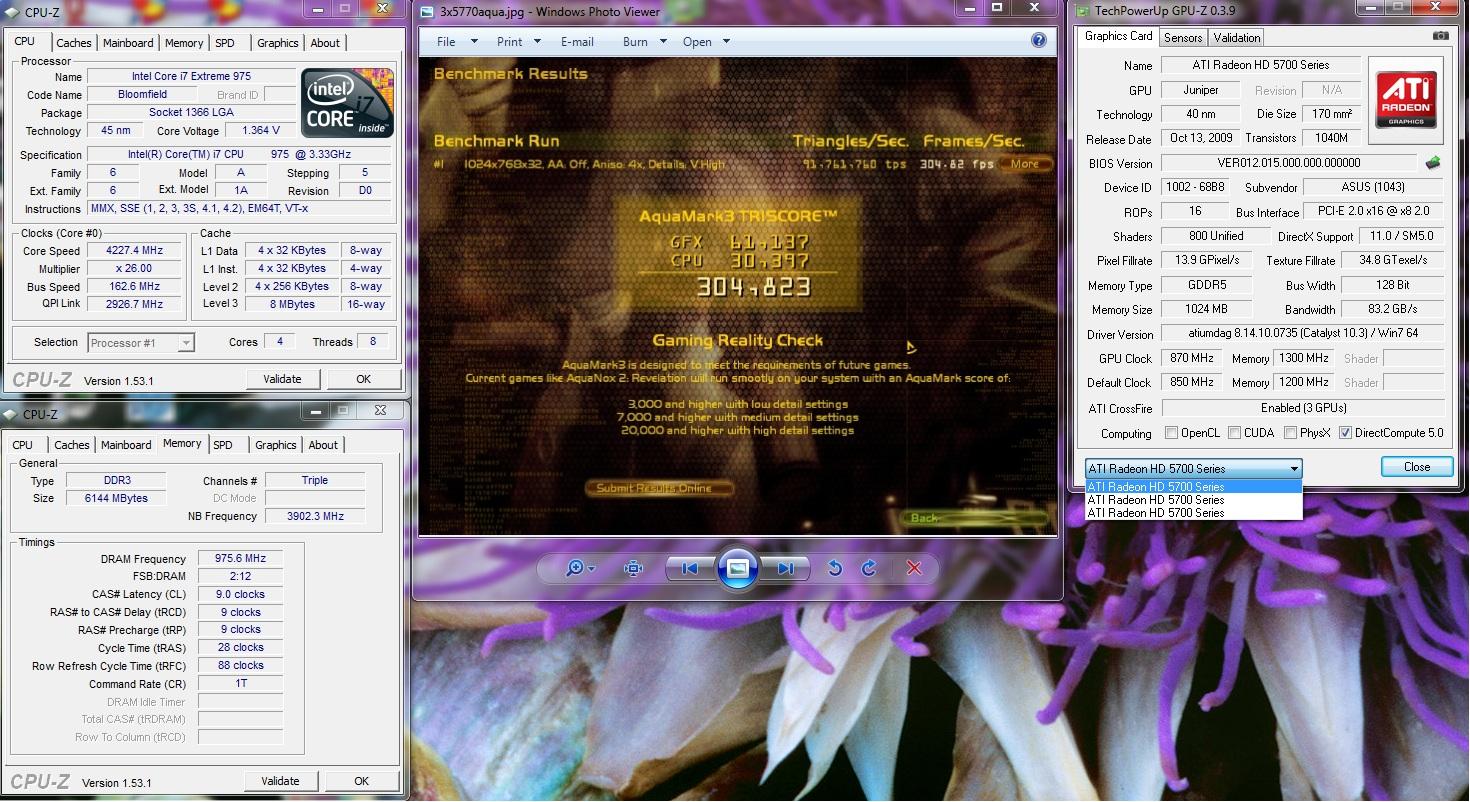Screen dimensions: 1470x802
Task: Click top CPU-Z window title bar icon
Action: [x=12, y=12]
